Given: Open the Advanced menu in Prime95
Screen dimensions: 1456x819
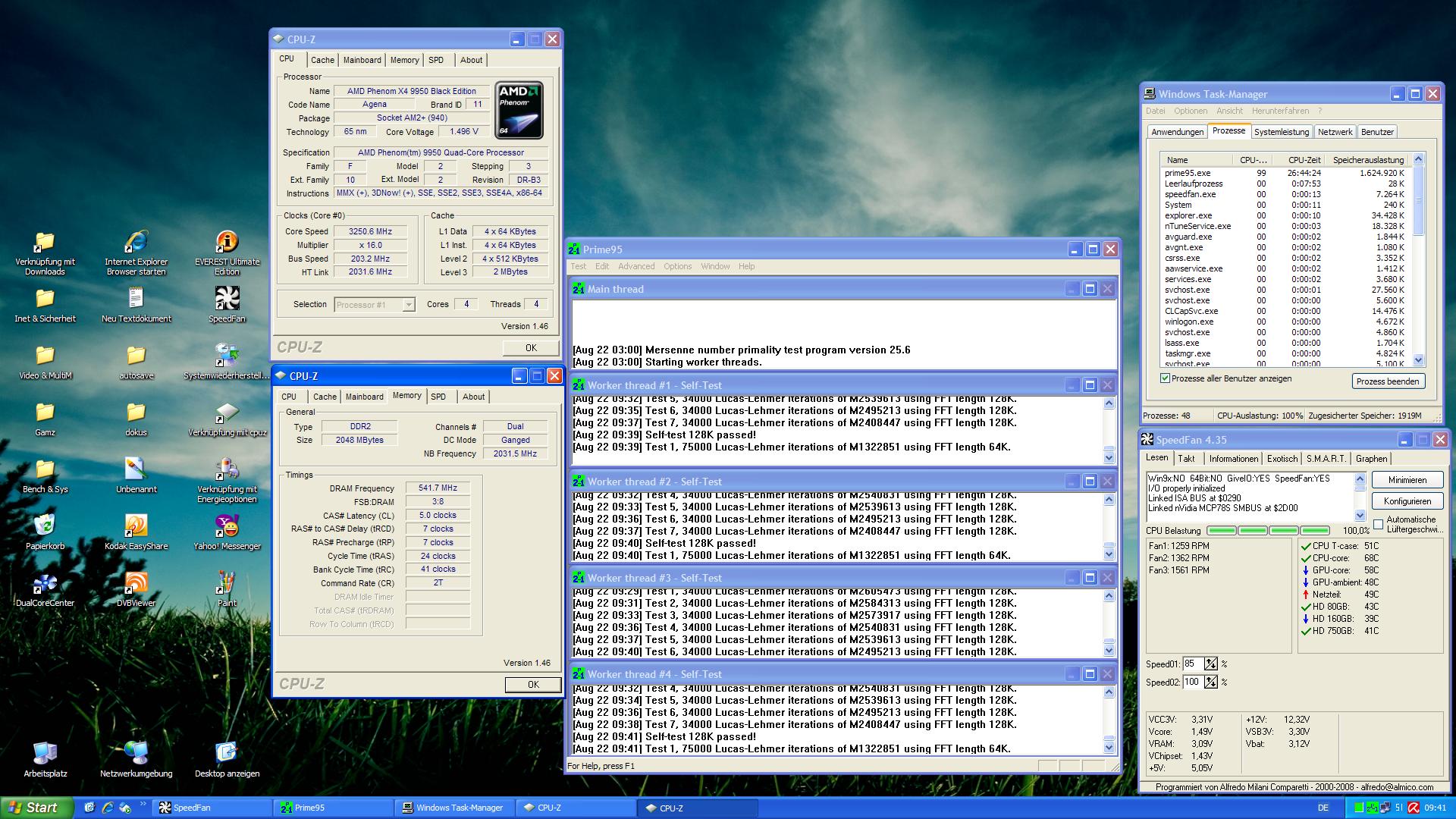Looking at the screenshot, I should tap(635, 266).
